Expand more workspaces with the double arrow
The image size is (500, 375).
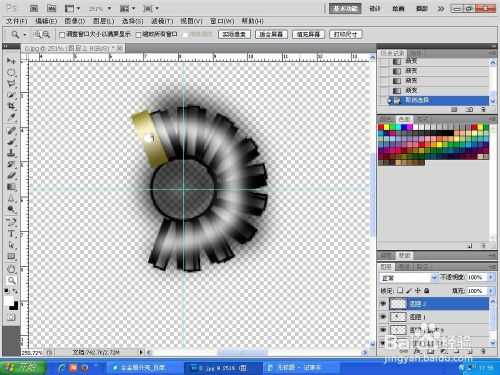441,9
